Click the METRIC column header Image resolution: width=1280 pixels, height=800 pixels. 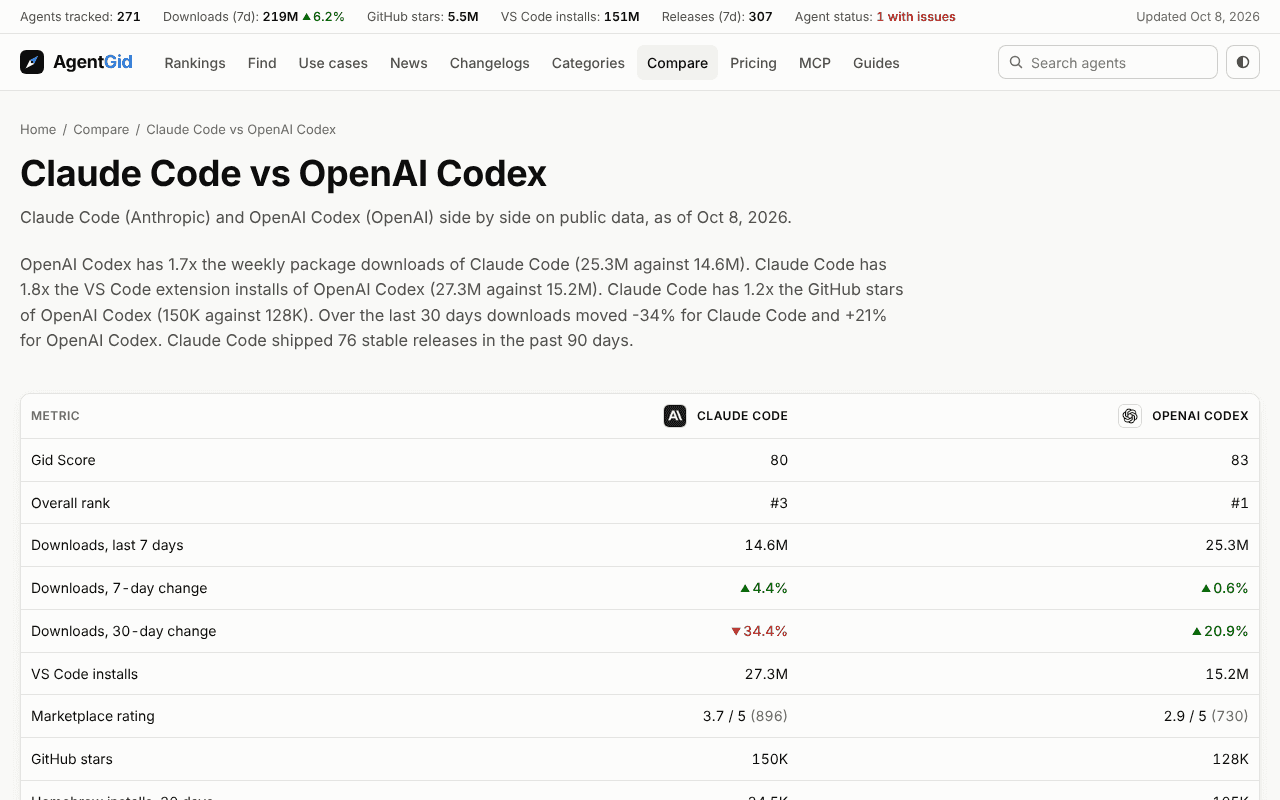coord(55,416)
